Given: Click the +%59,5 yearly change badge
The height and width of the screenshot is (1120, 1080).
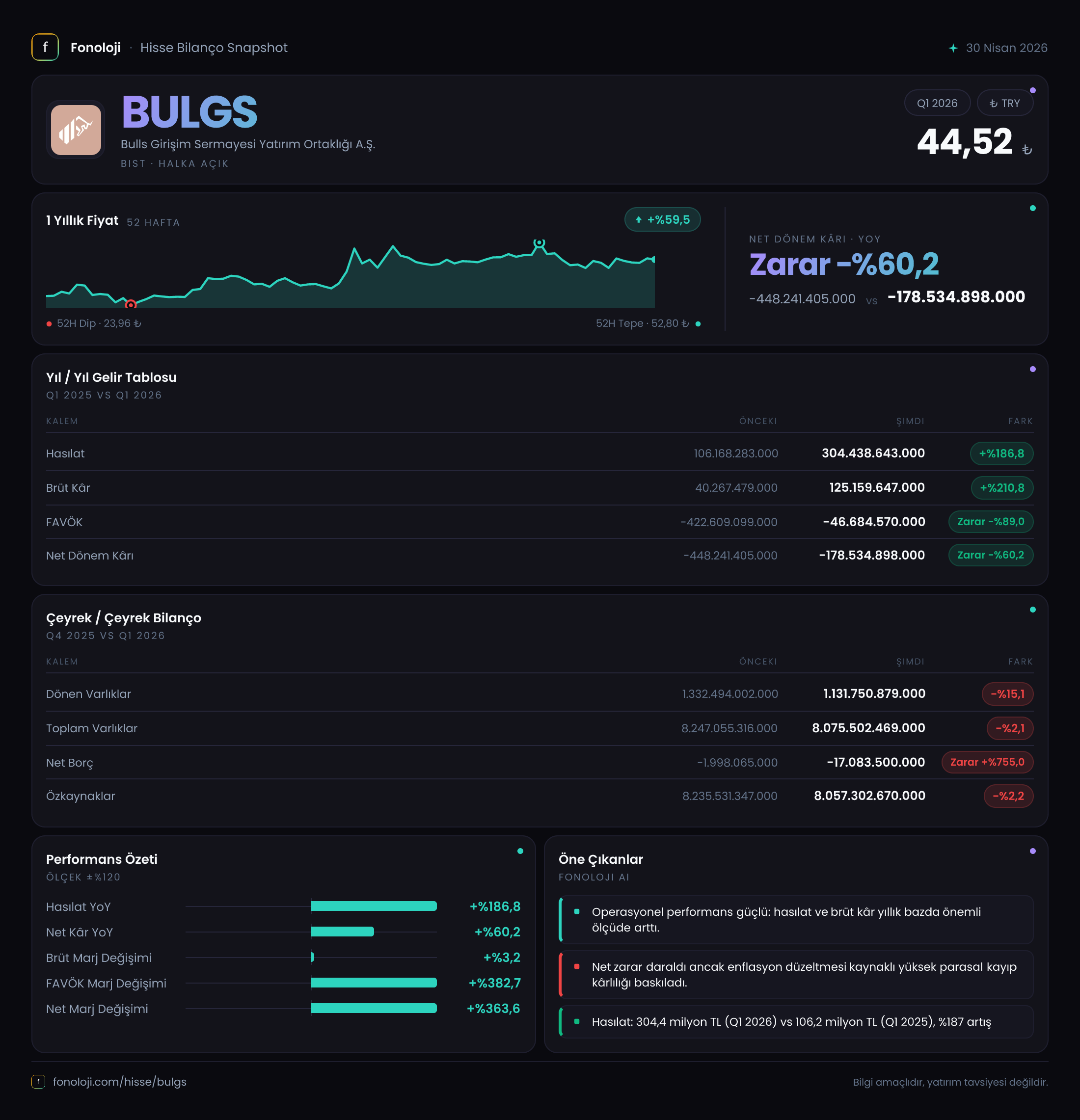Looking at the screenshot, I should tap(662, 219).
